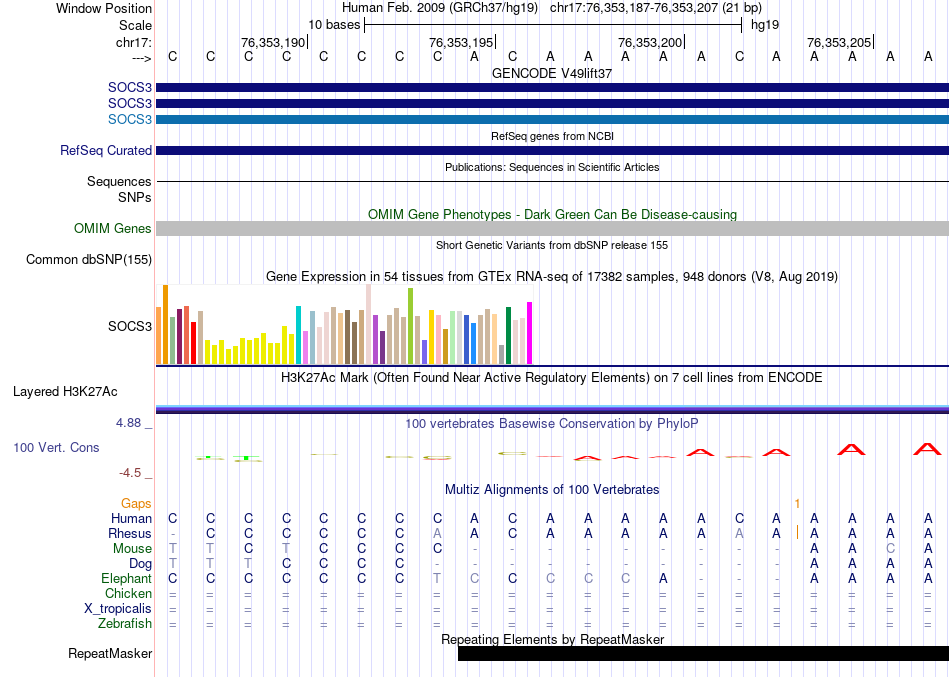Click the RepeatMasker track label
This screenshot has height=677, width=950.
point(110,653)
